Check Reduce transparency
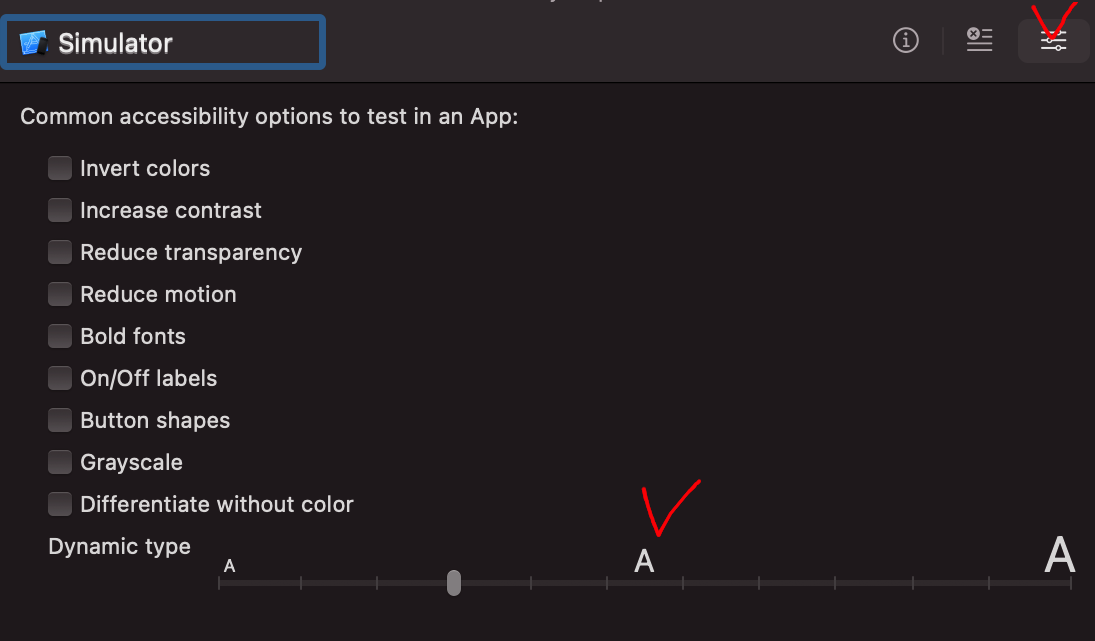This screenshot has width=1095, height=641. pos(60,252)
